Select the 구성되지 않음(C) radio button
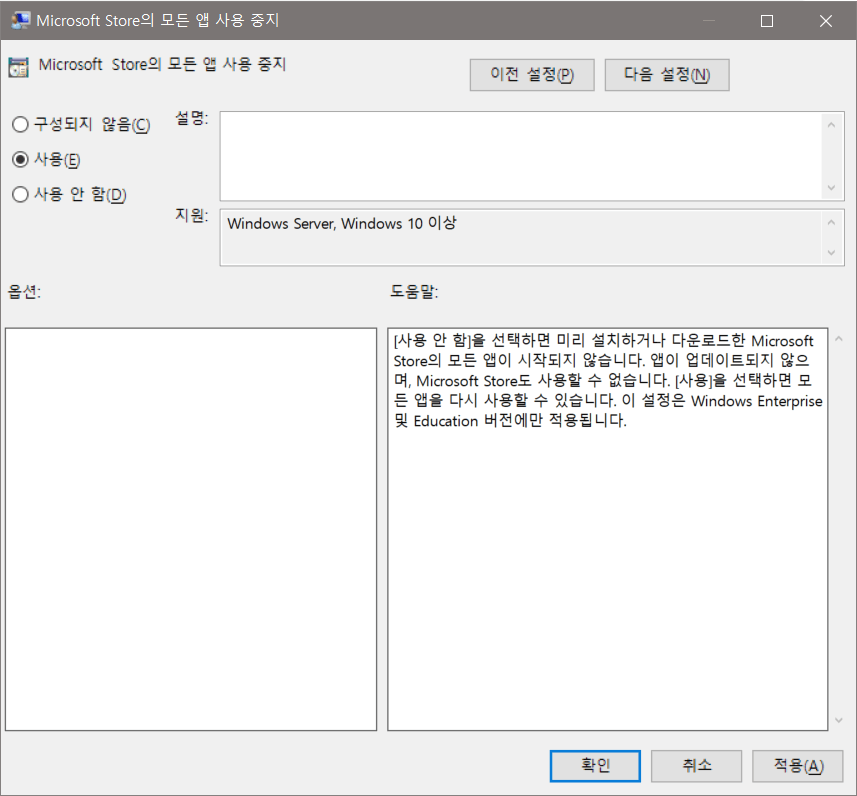Screen dimensions: 857x796 (18, 123)
